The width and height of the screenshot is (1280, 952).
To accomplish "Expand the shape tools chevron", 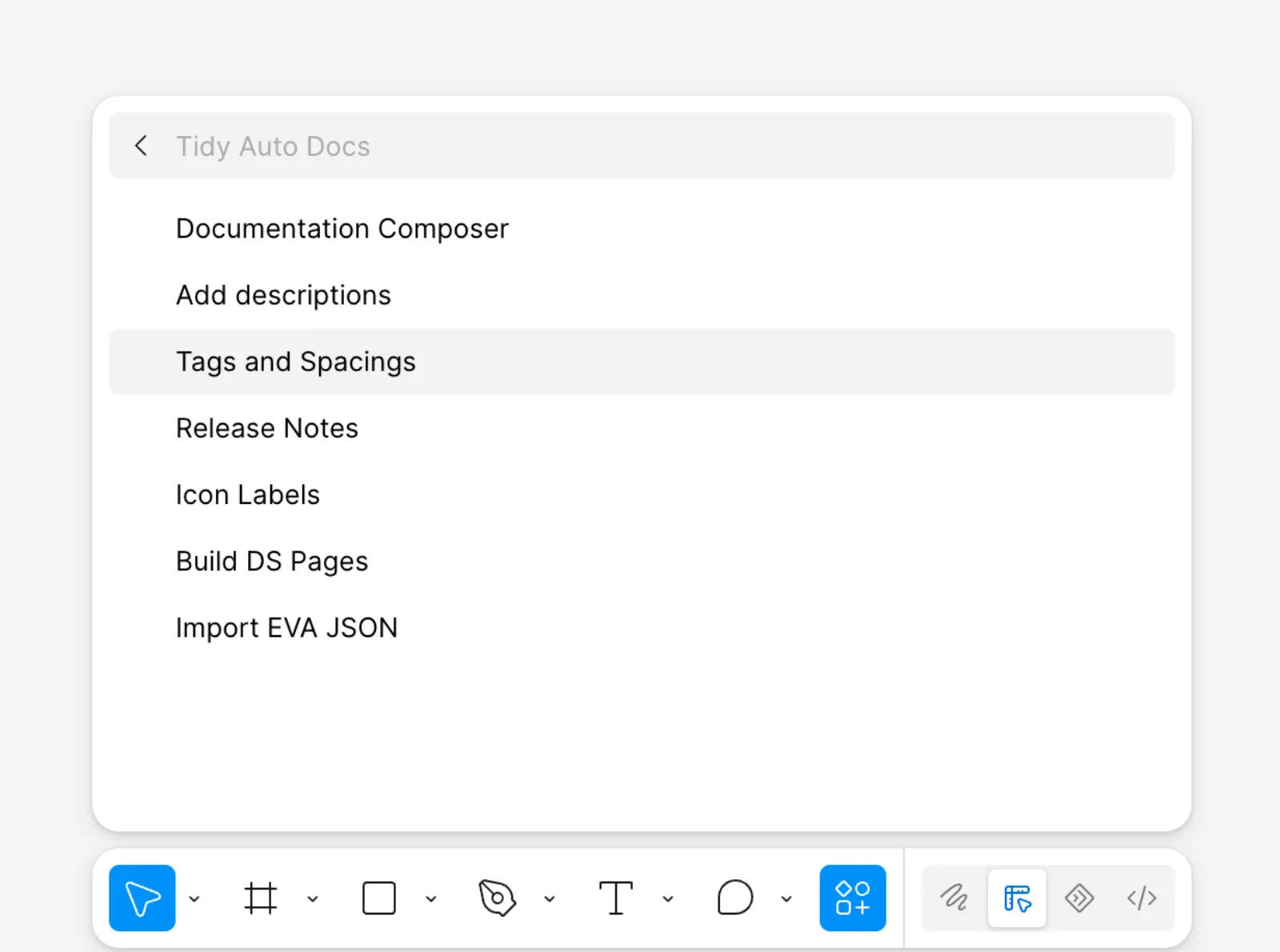I will 431,898.
